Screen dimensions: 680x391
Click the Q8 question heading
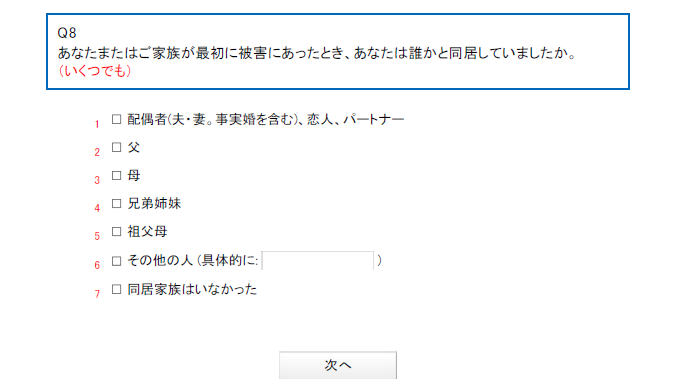coord(67,33)
